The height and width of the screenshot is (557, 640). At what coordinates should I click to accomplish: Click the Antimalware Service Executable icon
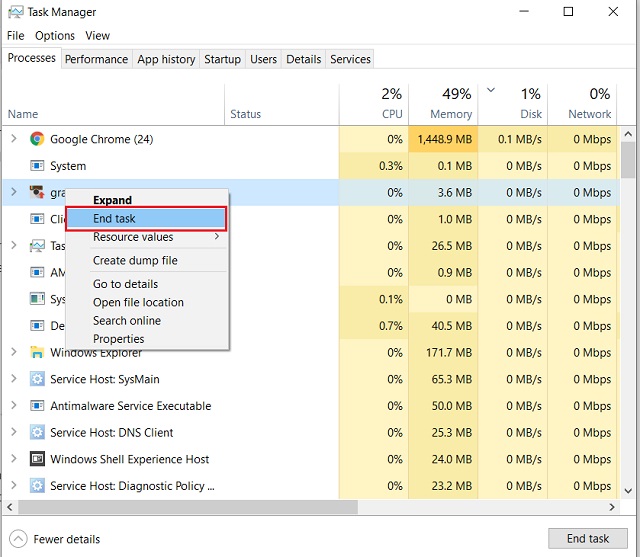coord(37,406)
